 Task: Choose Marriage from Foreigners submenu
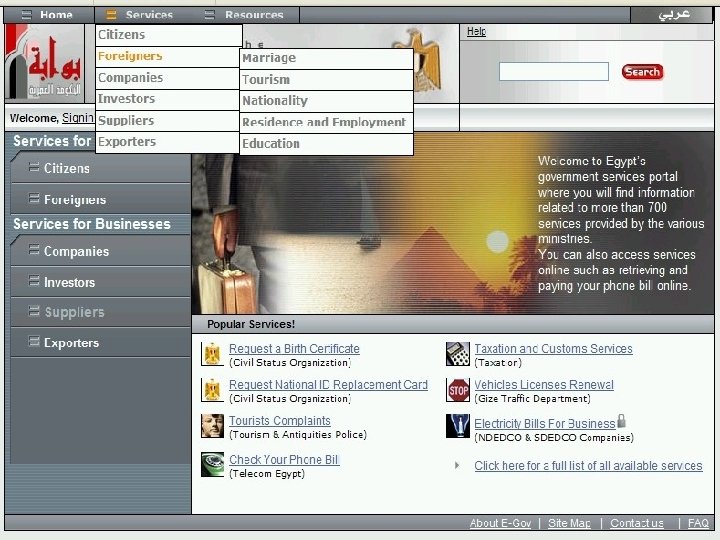(326, 58)
